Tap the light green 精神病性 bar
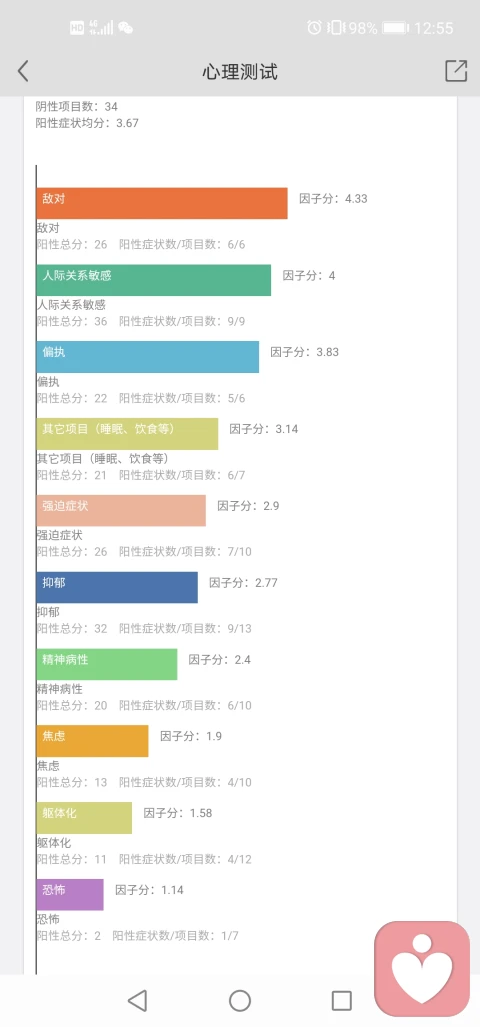This screenshot has height=1027, width=480. 107,664
